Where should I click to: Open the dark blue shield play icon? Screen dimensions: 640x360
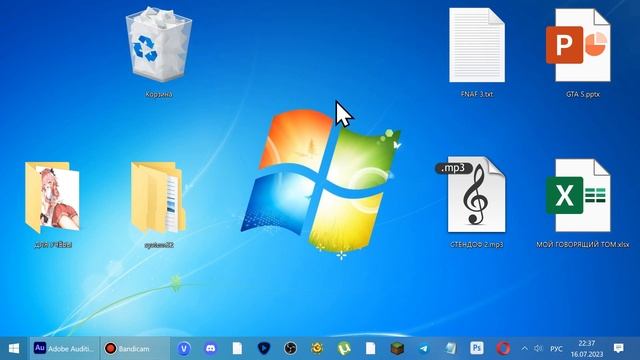(x=264, y=349)
